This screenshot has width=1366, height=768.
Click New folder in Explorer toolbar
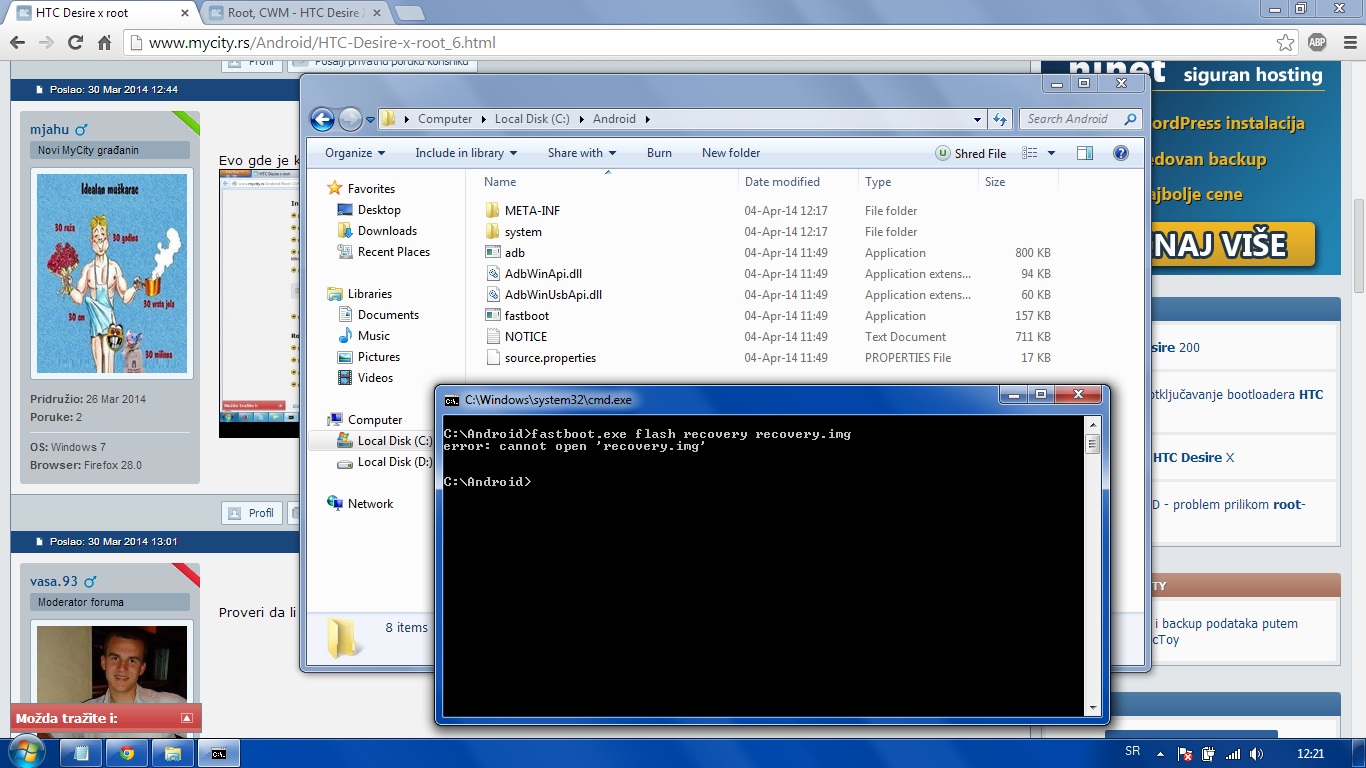[731, 153]
